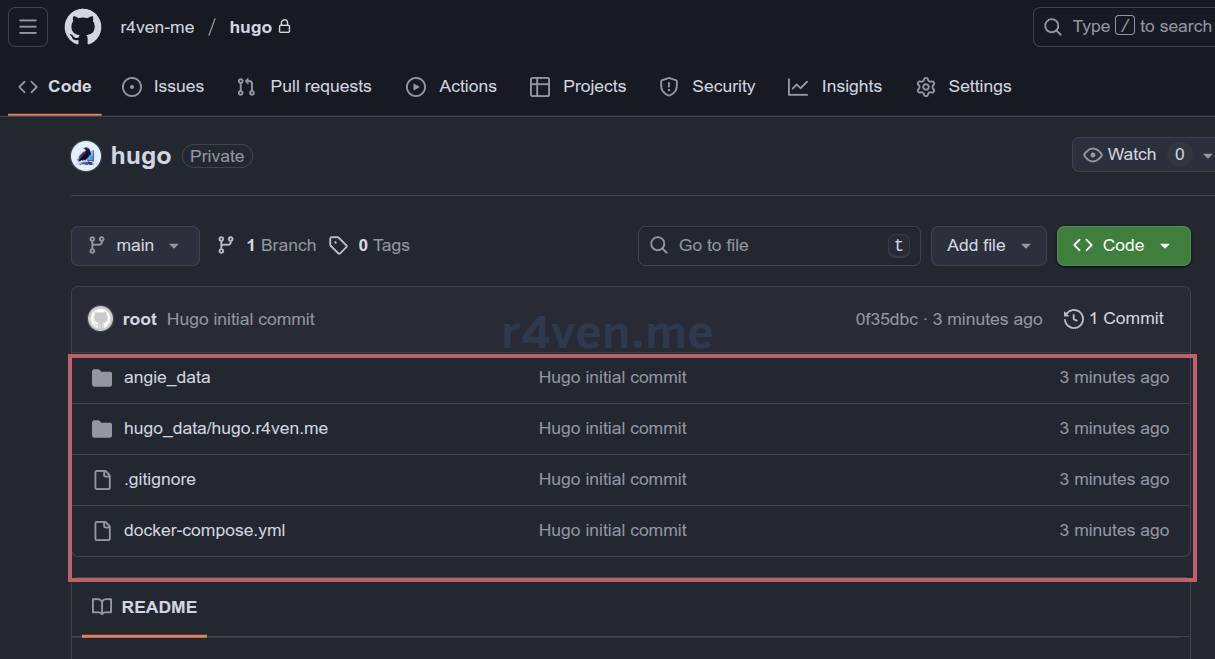Expand the main branch dropdown
Screen dimensions: 1215x659
point(135,246)
